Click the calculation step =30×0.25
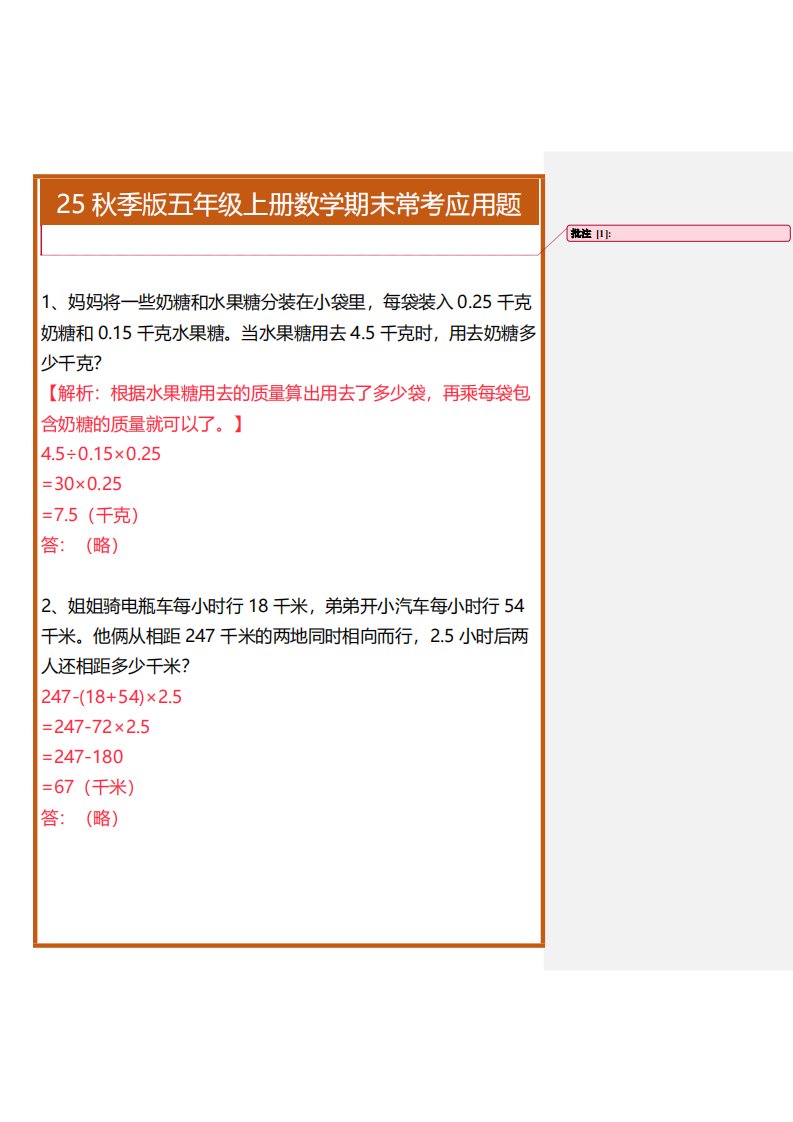Viewport: 793px width, 1122px height. point(82,484)
